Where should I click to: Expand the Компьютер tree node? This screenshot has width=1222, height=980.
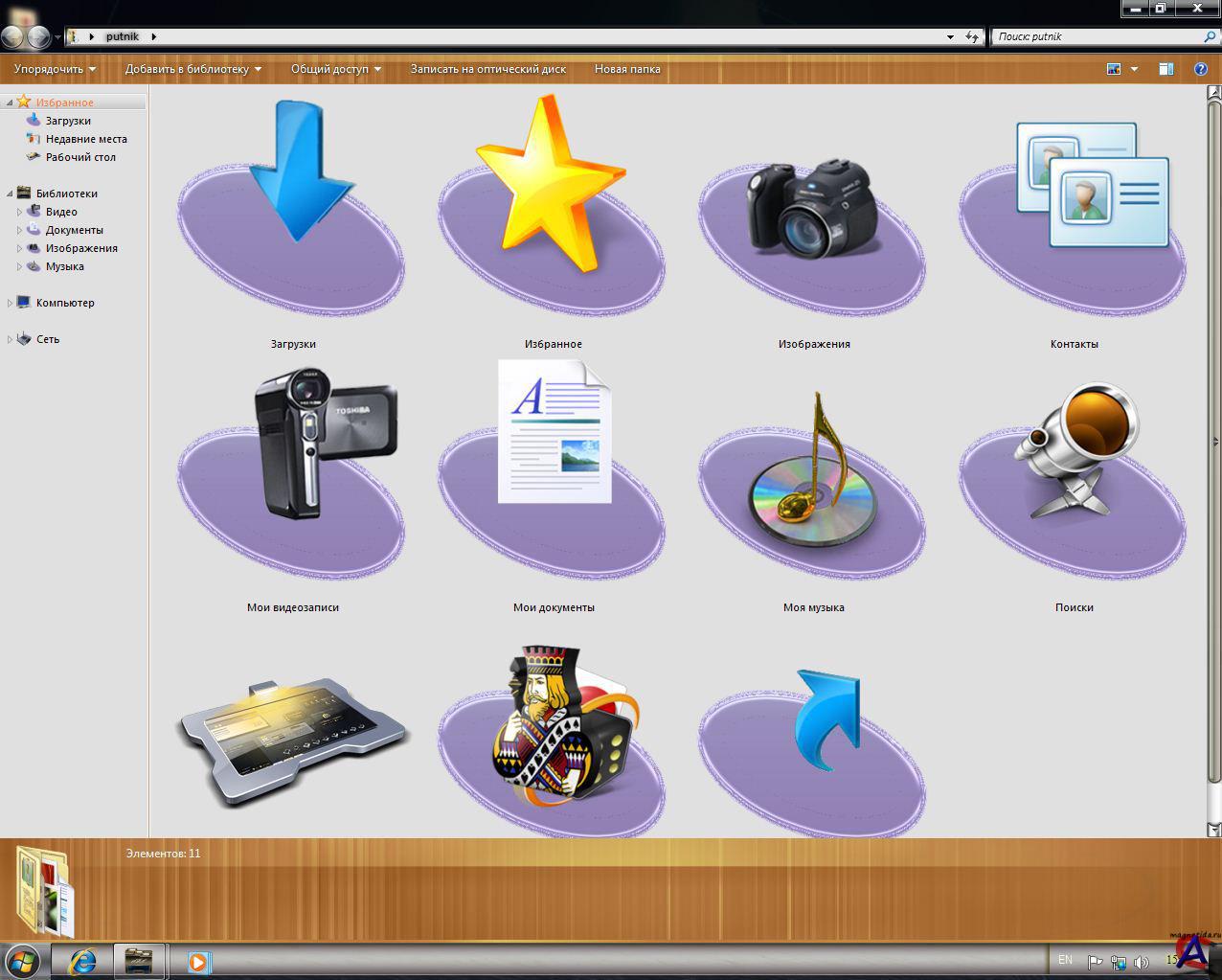point(10,303)
